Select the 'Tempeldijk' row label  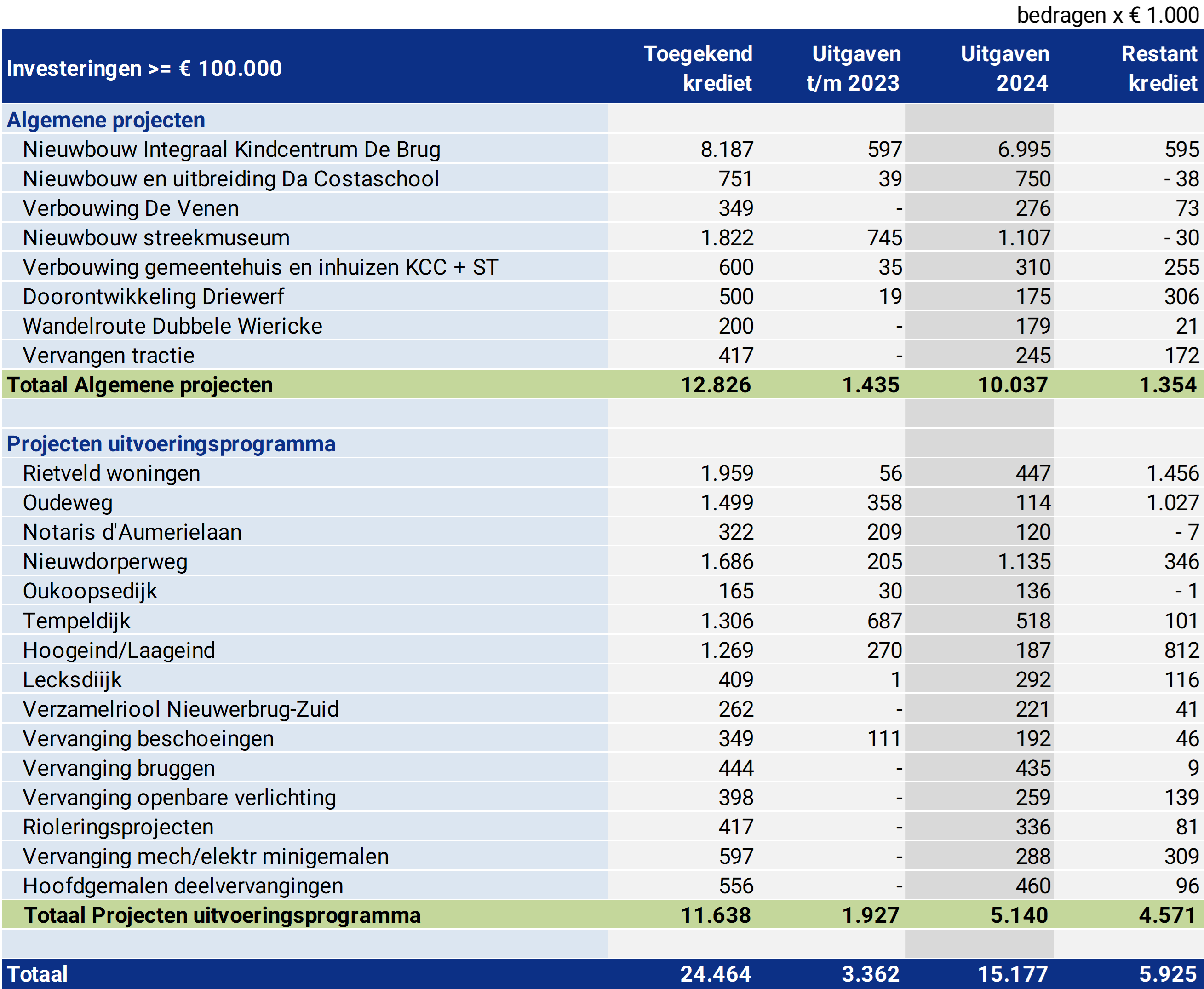click(76, 621)
